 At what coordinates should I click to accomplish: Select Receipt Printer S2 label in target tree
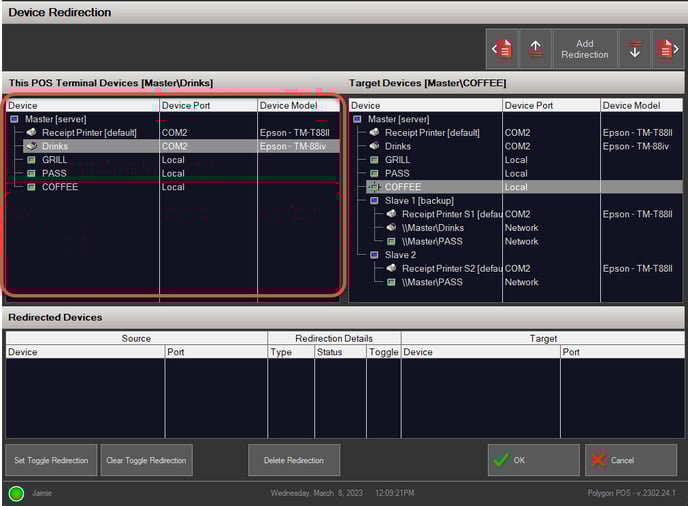click(x=452, y=269)
